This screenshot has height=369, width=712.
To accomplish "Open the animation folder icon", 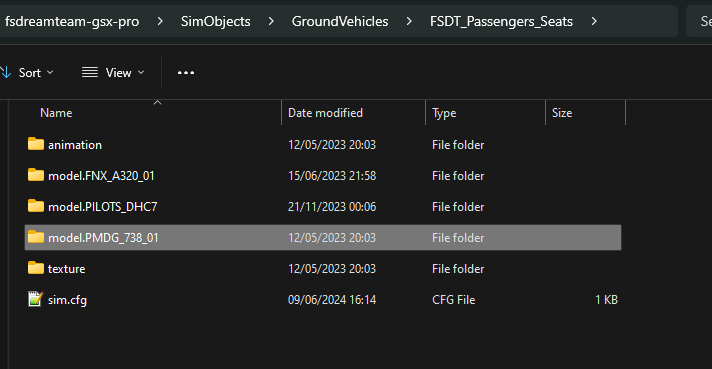I will [36, 144].
